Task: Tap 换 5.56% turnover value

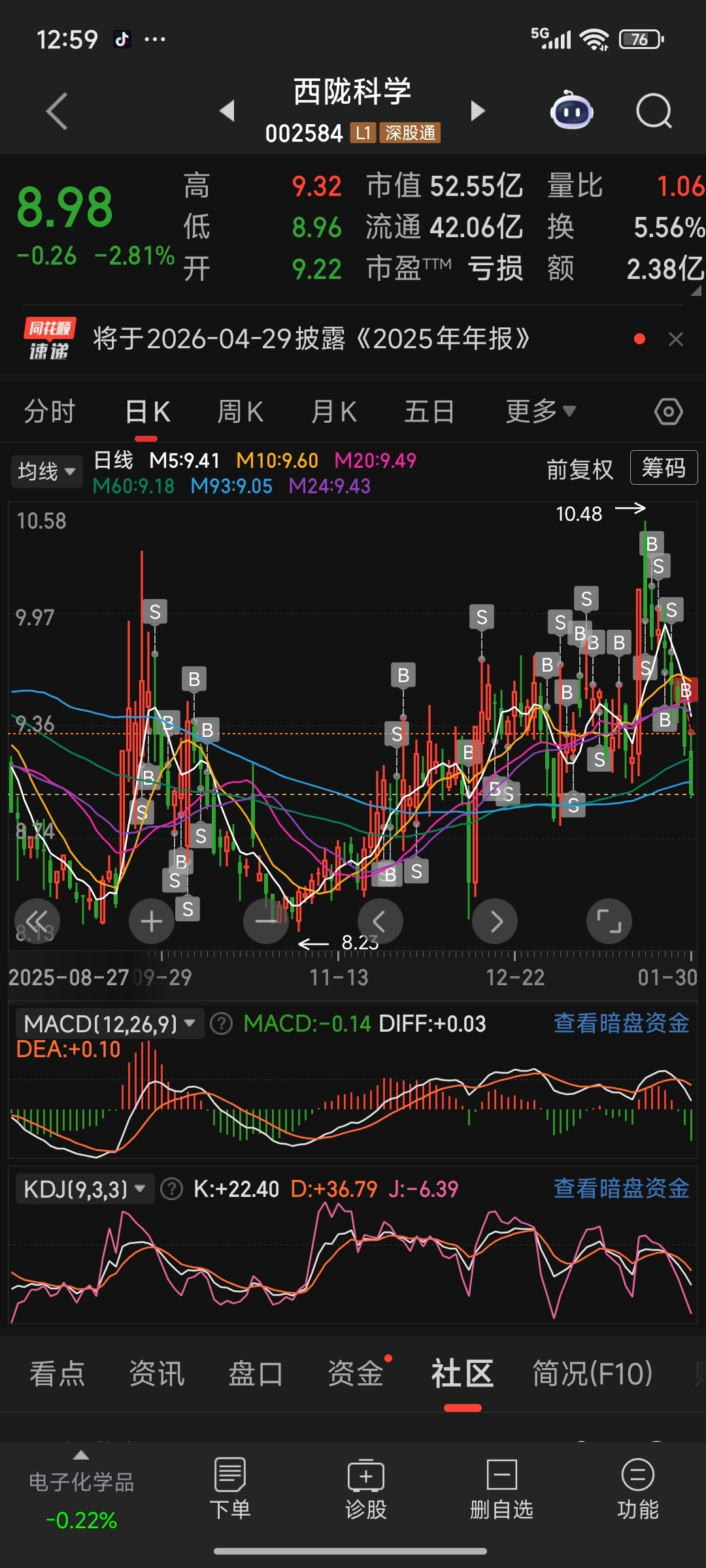Action: click(669, 227)
